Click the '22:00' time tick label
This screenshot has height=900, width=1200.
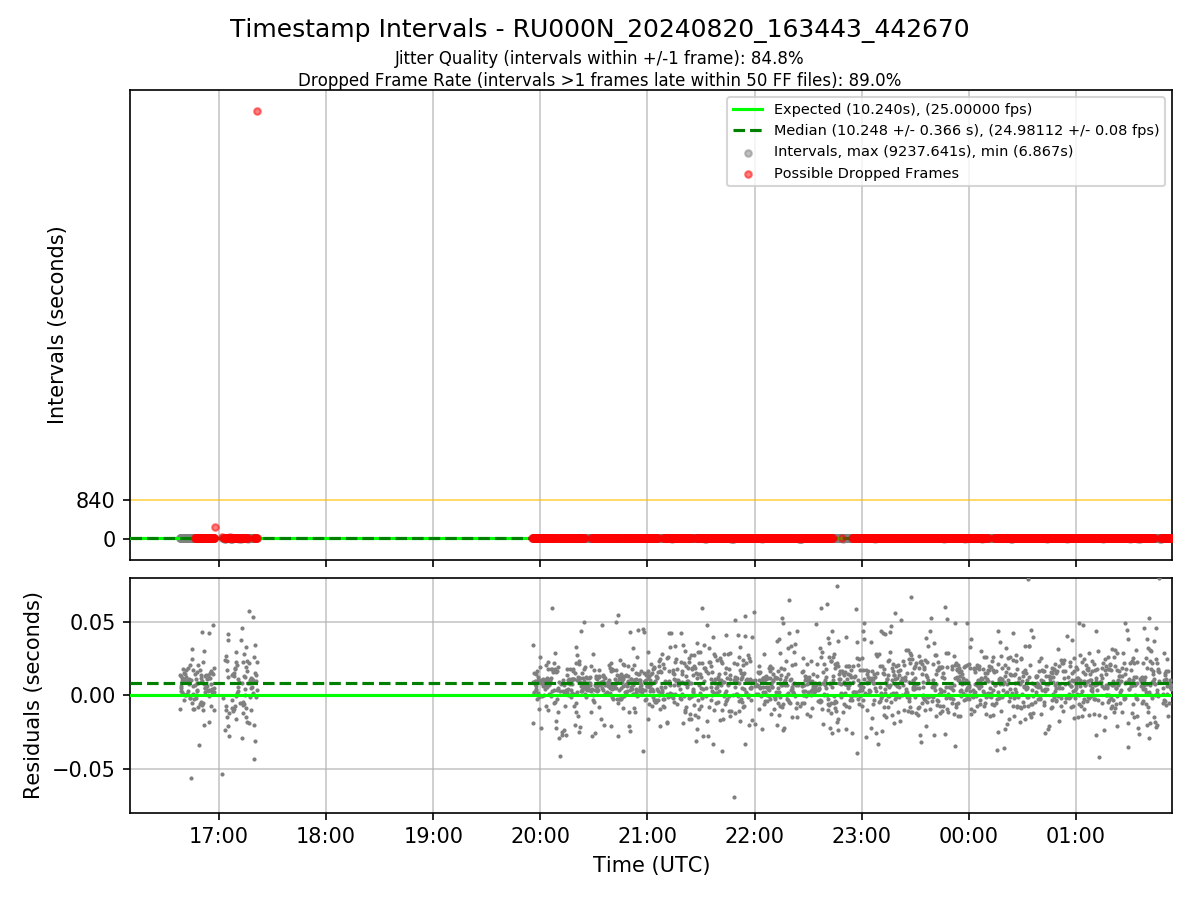(x=754, y=834)
